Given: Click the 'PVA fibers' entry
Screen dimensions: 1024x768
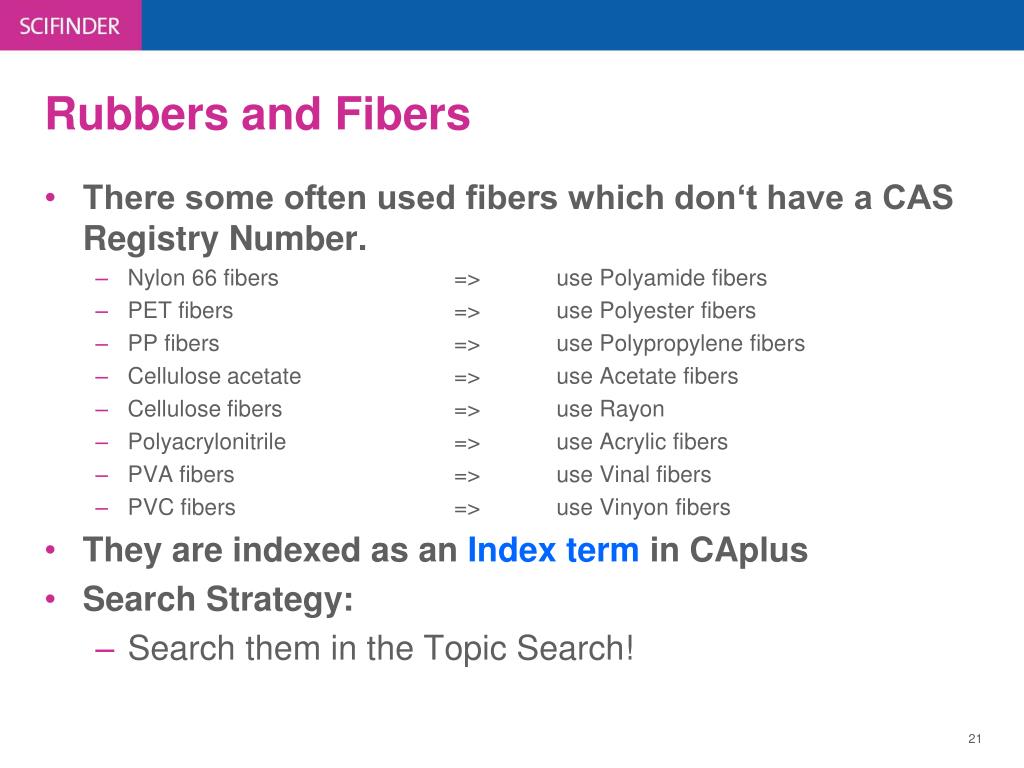Looking at the screenshot, I should tap(181, 475).
